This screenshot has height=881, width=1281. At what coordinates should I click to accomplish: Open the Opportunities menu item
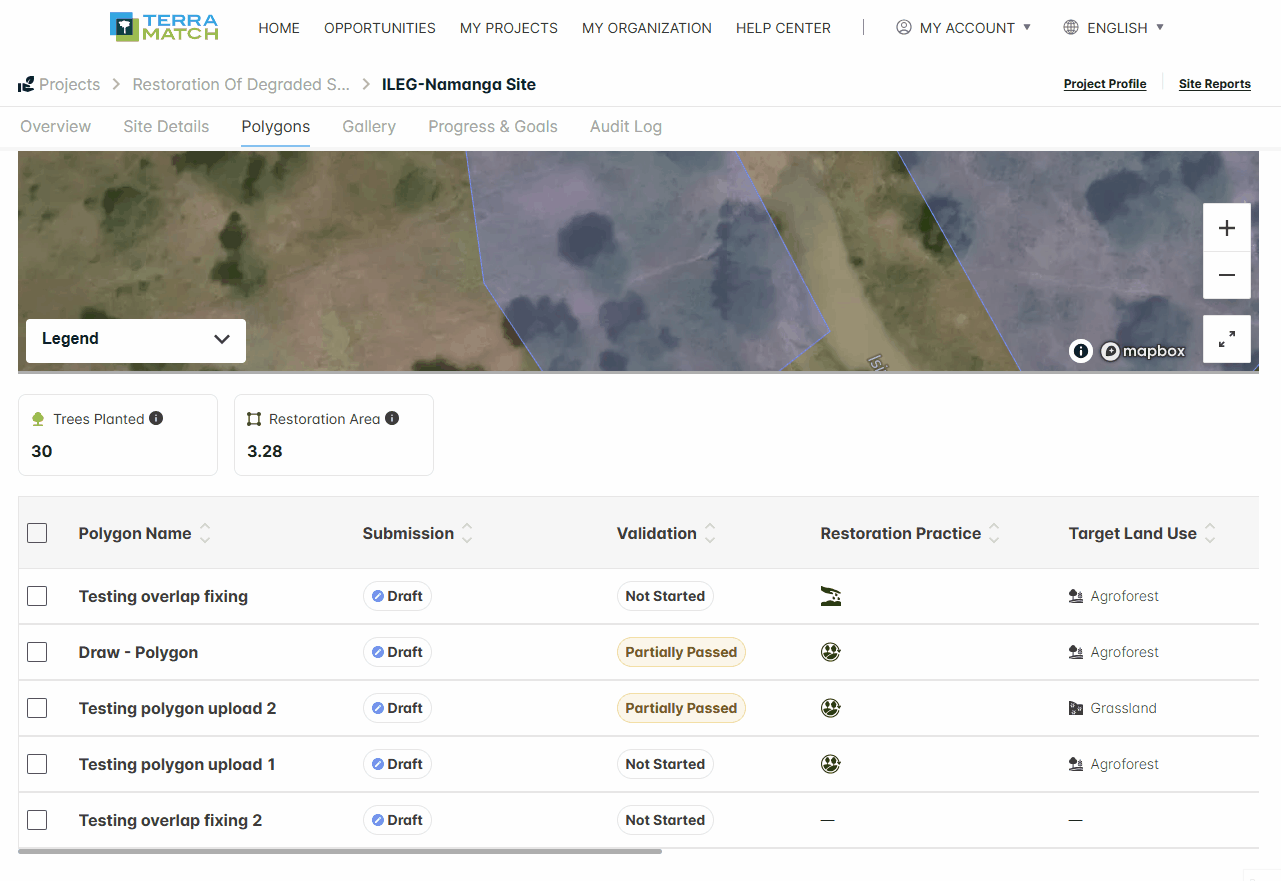point(380,28)
